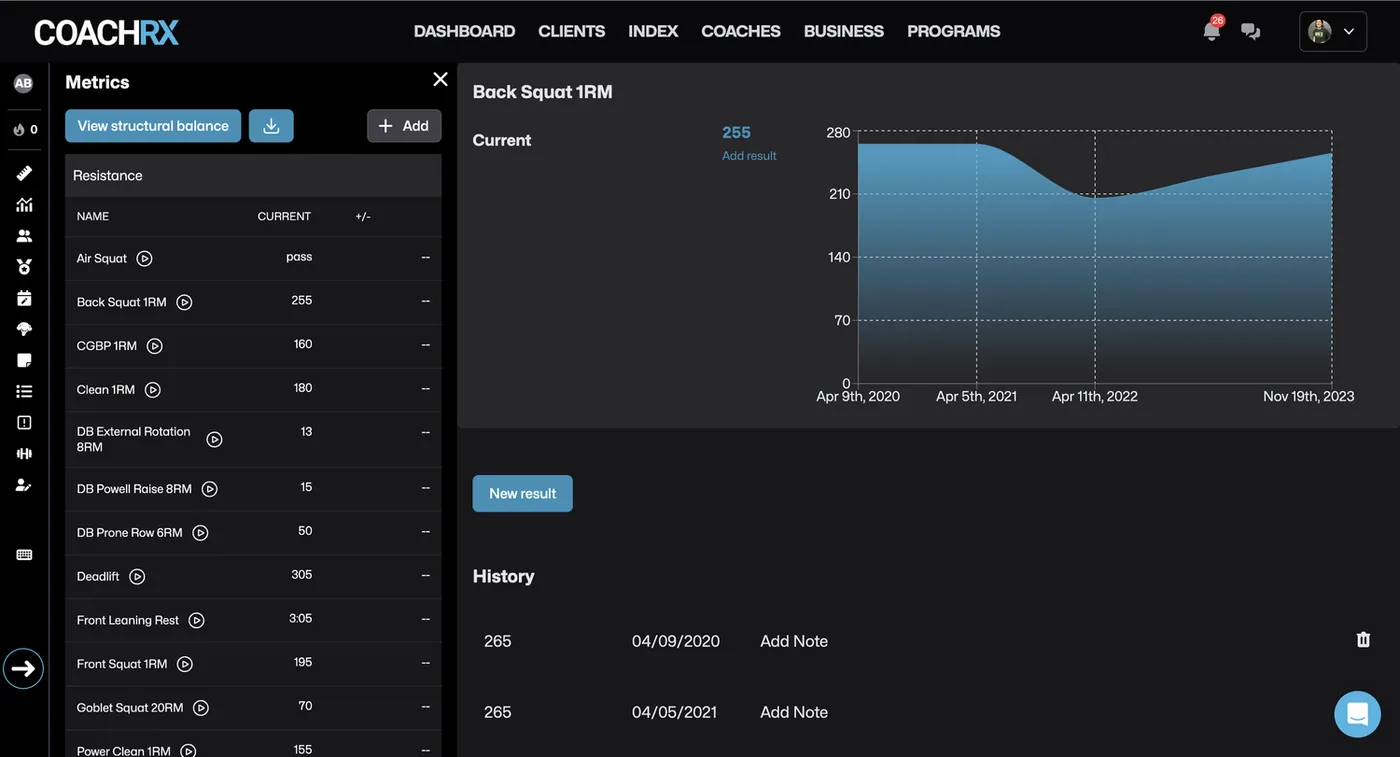Select the CGBP 1RM metric name
Image resolution: width=1400 pixels, height=757 pixels.
point(107,346)
